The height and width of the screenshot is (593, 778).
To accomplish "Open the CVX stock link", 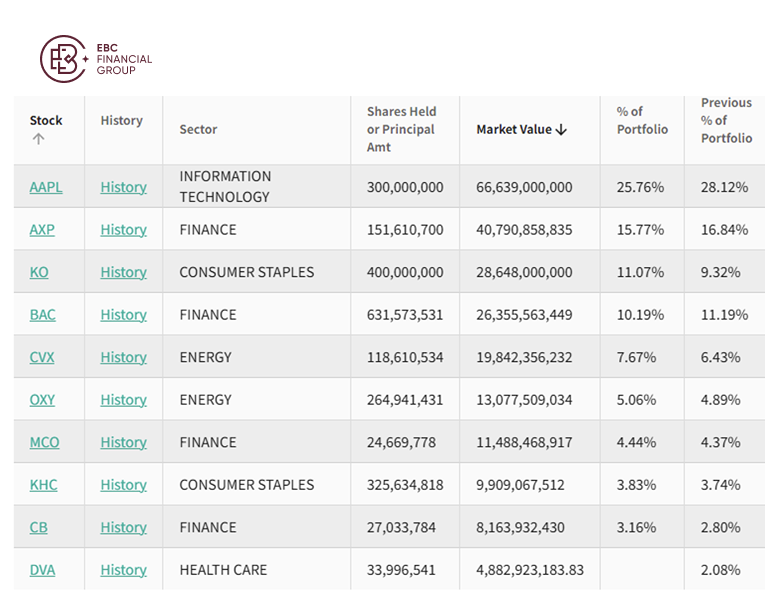I will click(42, 357).
